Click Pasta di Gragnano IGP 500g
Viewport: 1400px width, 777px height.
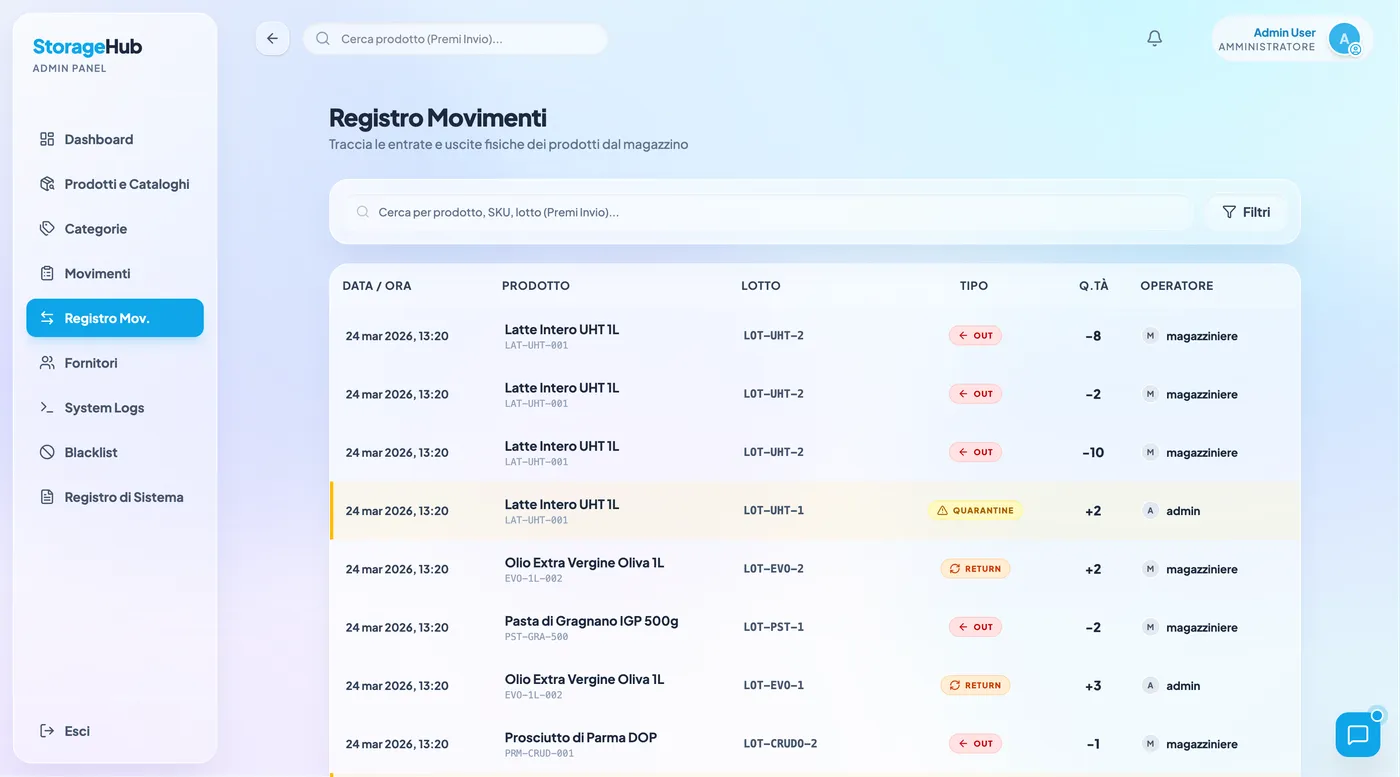point(592,621)
